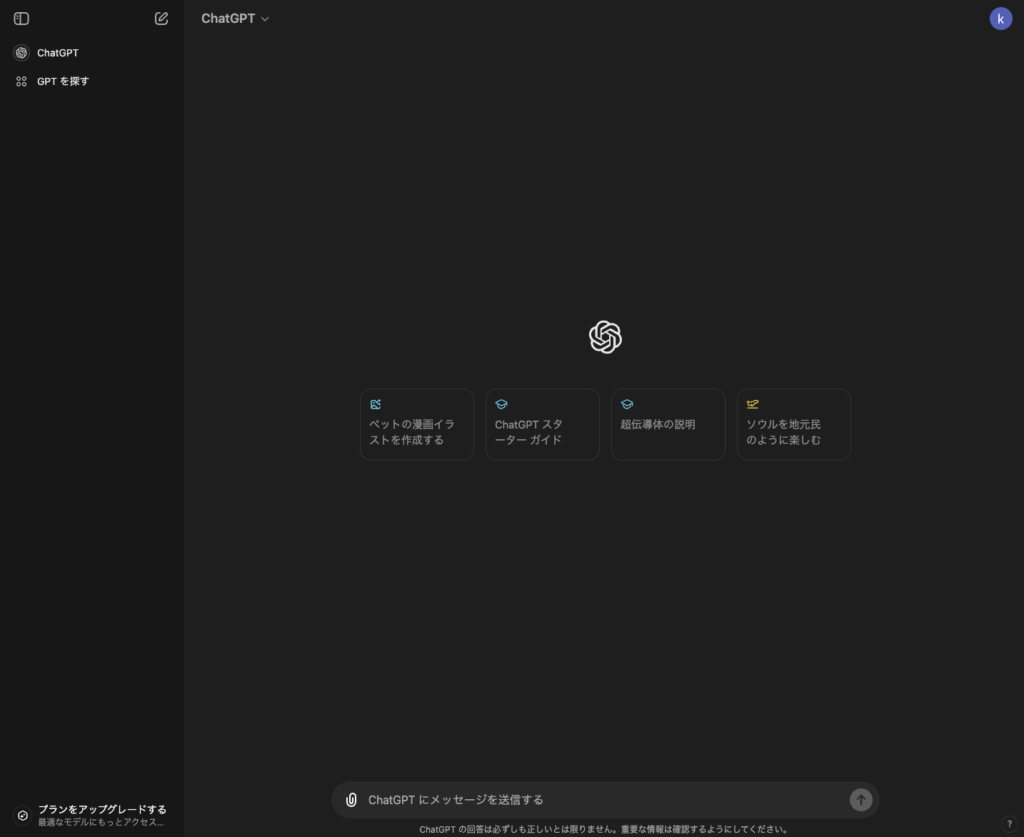Click the chevron next to the ChatGPT title
This screenshot has height=837, width=1024.
[x=265, y=19]
